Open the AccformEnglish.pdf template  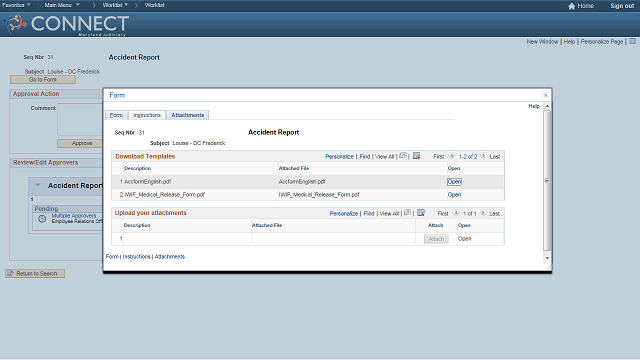pos(454,182)
